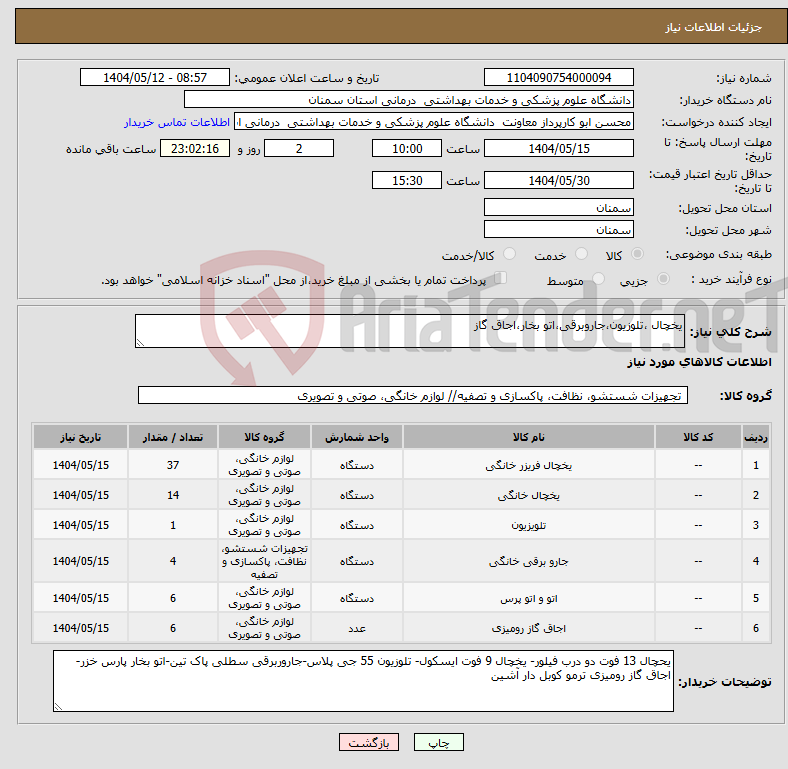
Task: Select the خدمت radio option
Action: (x=581, y=254)
